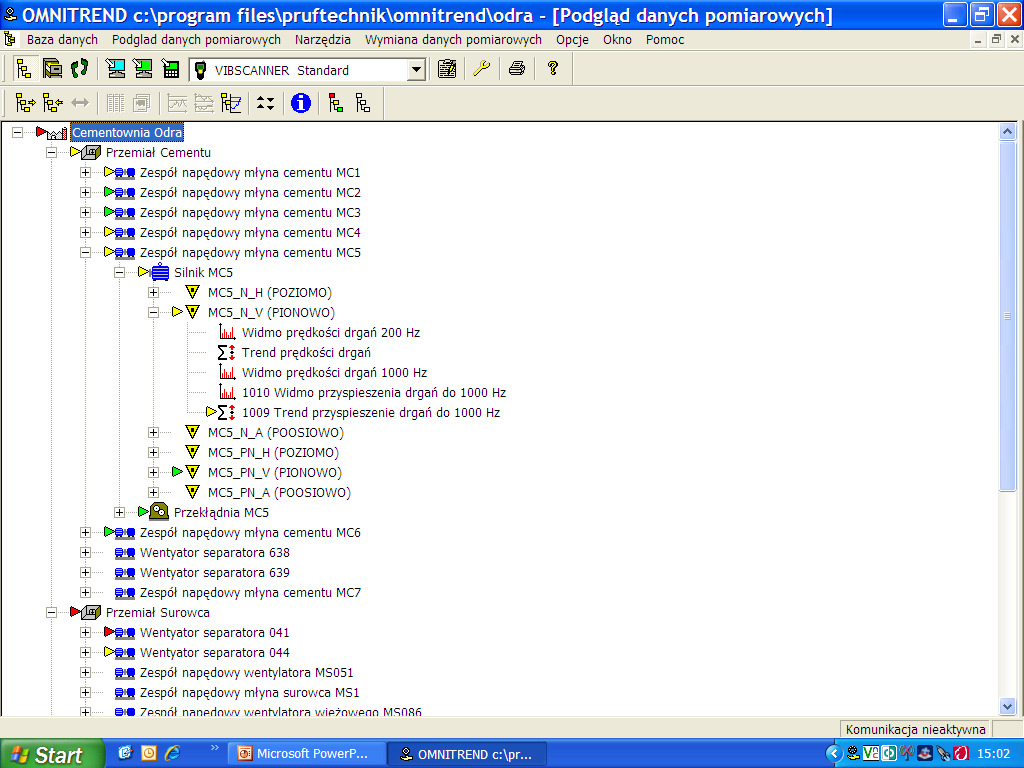Select Wentyator separatora 044 row

click(x=214, y=652)
